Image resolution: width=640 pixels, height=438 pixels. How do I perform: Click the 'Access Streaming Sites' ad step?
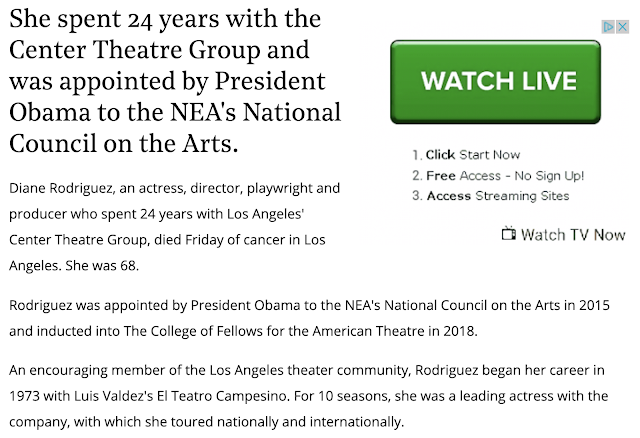(x=491, y=196)
